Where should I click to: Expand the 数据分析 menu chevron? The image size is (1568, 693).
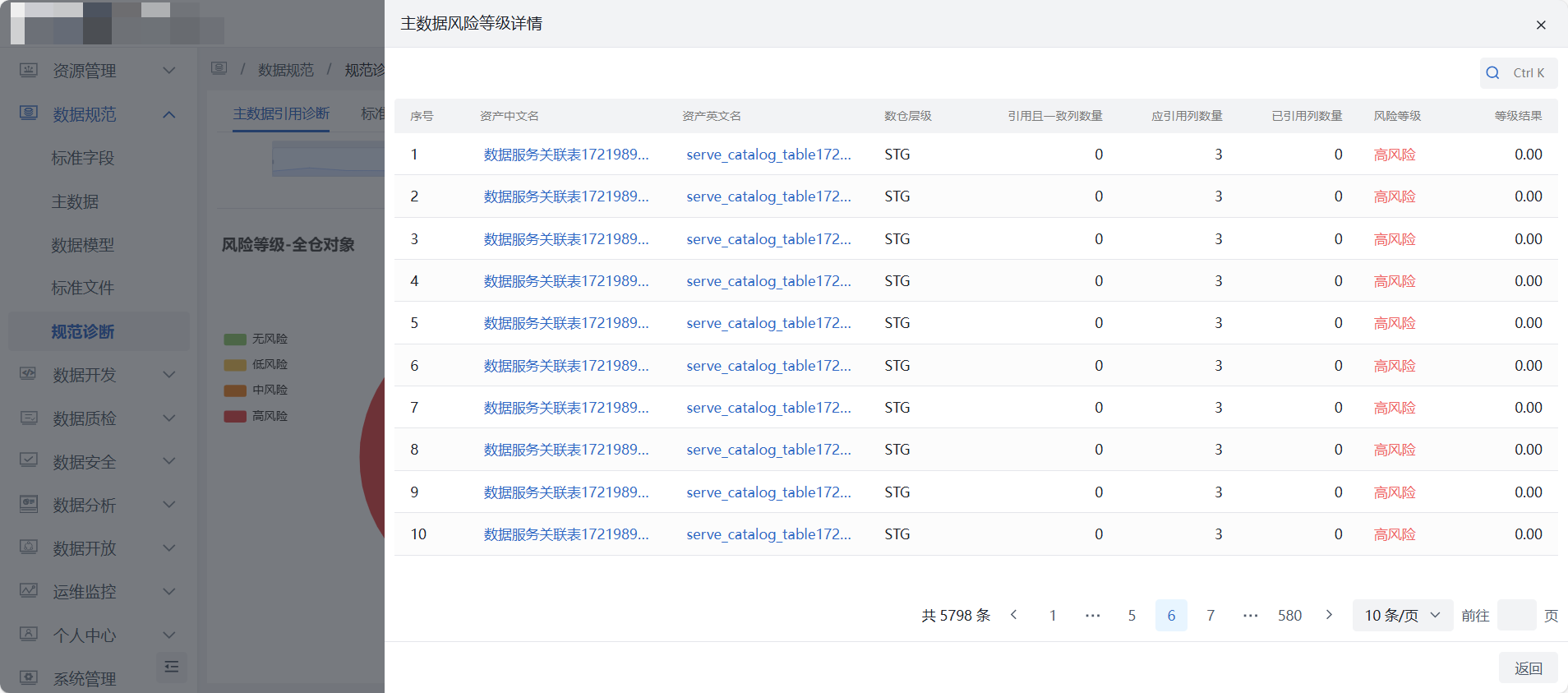[x=169, y=505]
